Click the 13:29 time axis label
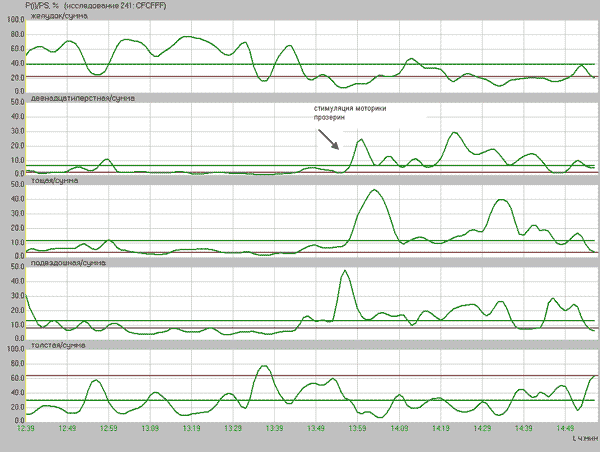600x452 pixels. click(233, 428)
